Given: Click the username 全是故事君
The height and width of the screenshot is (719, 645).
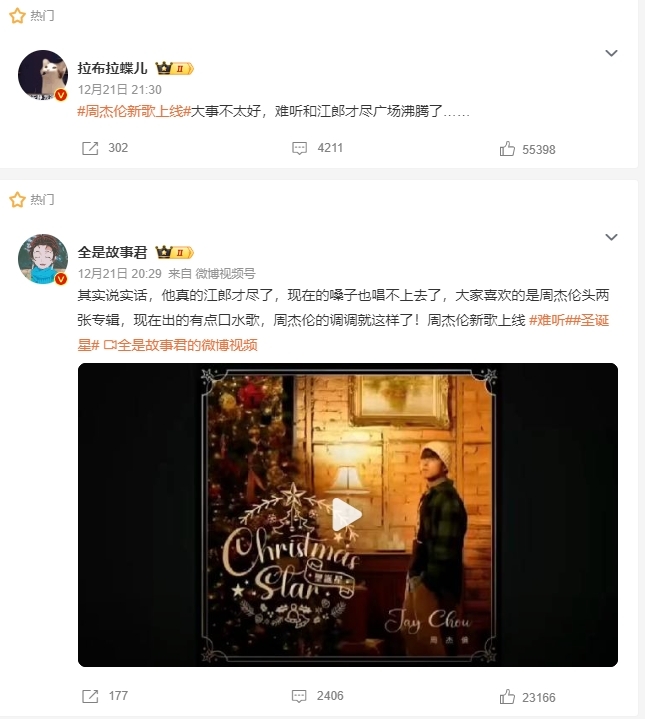Looking at the screenshot, I should pos(112,252).
